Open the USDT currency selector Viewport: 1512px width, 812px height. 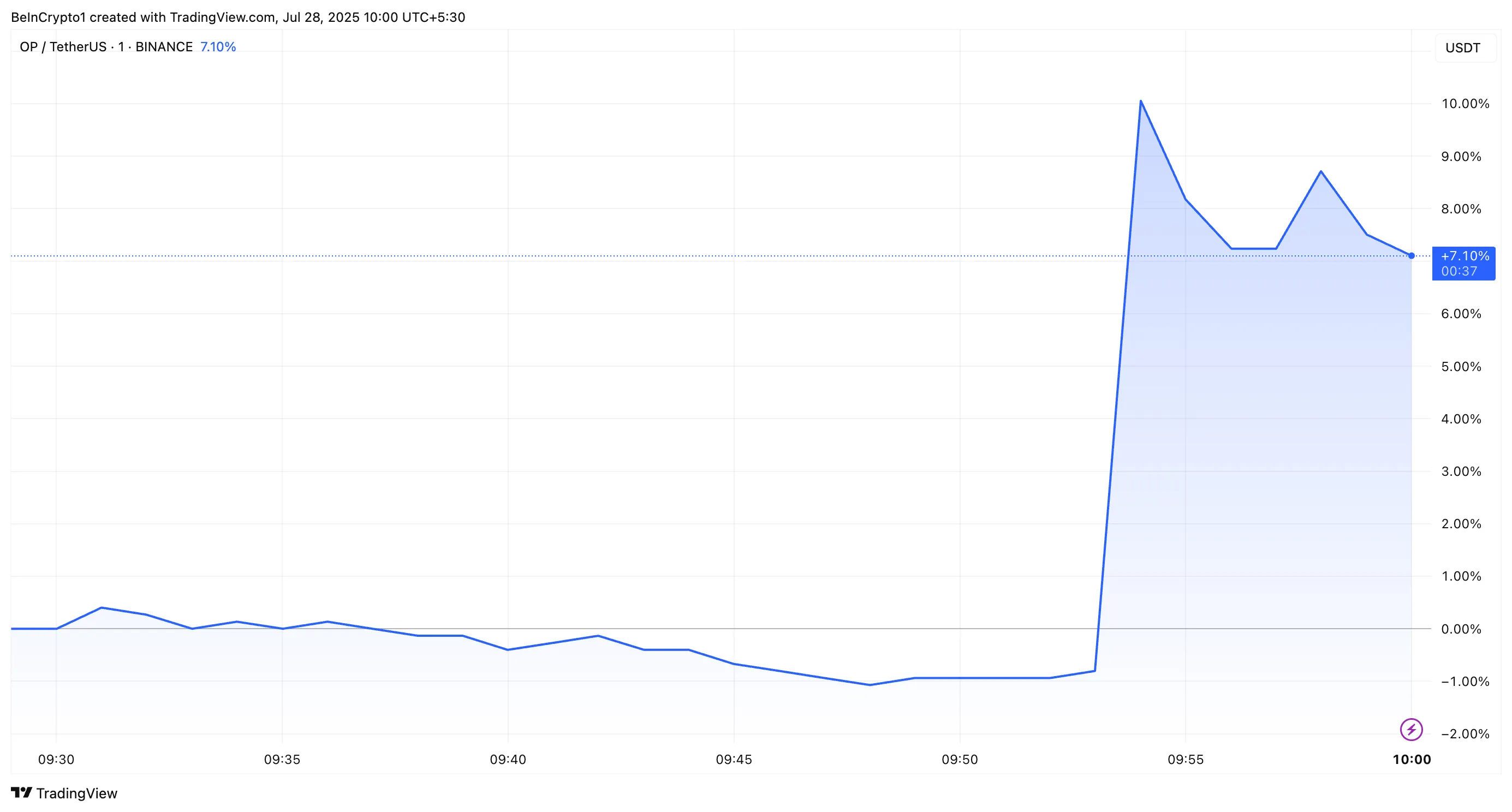(1463, 47)
